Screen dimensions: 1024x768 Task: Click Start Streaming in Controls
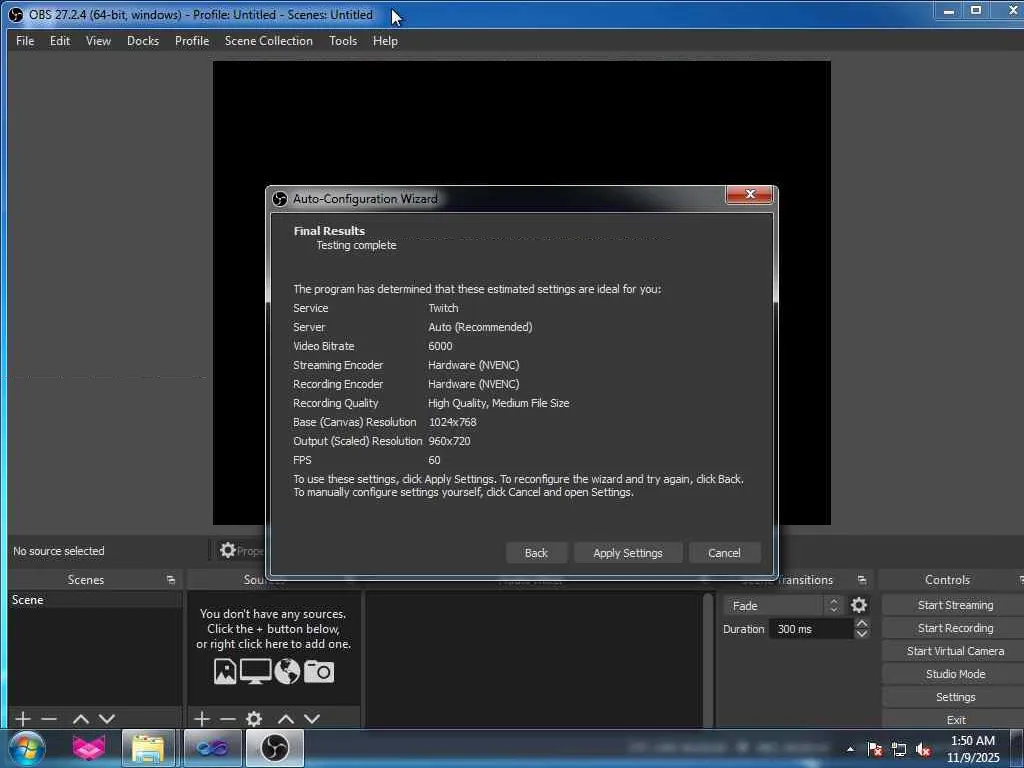point(955,605)
